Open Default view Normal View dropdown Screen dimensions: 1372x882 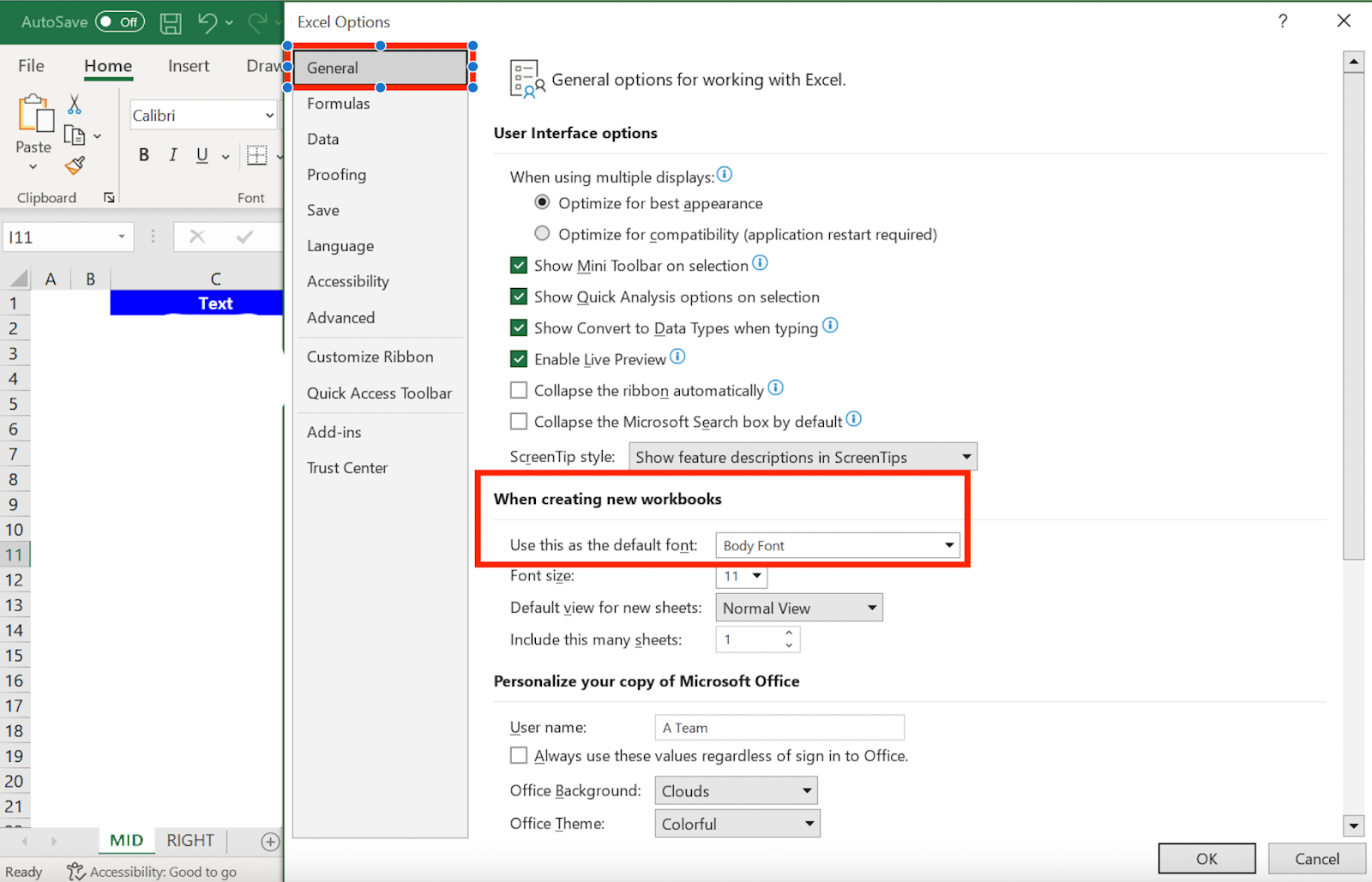[798, 608]
